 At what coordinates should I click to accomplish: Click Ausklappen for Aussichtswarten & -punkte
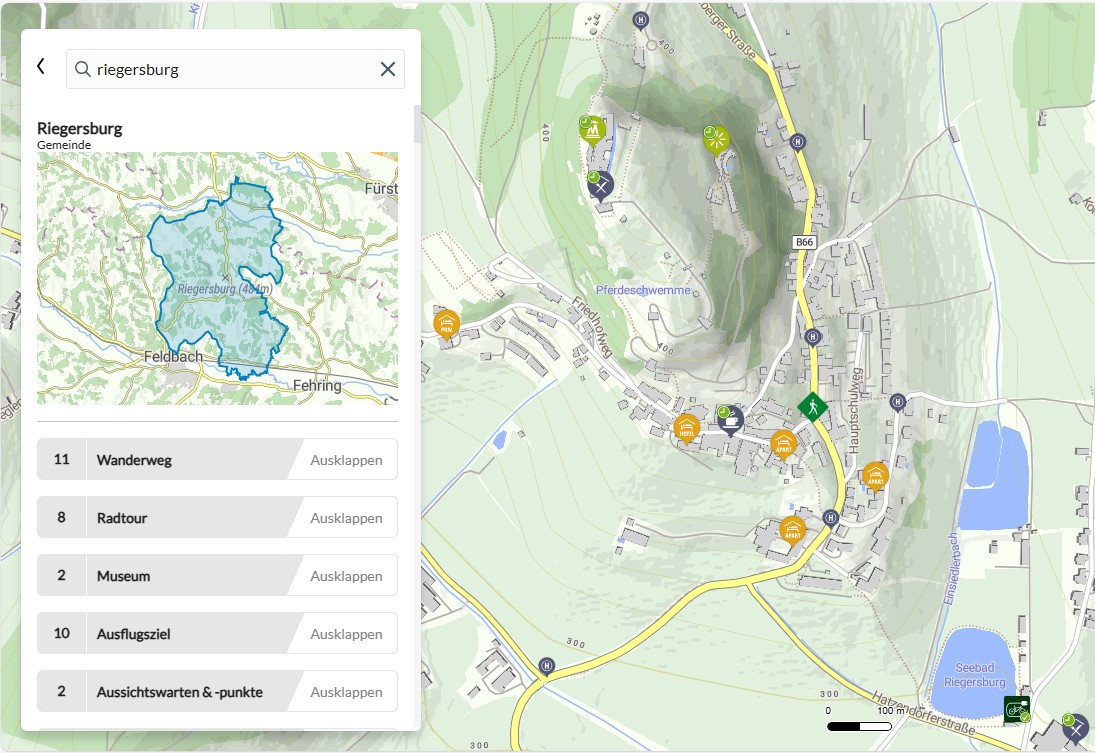coord(346,692)
